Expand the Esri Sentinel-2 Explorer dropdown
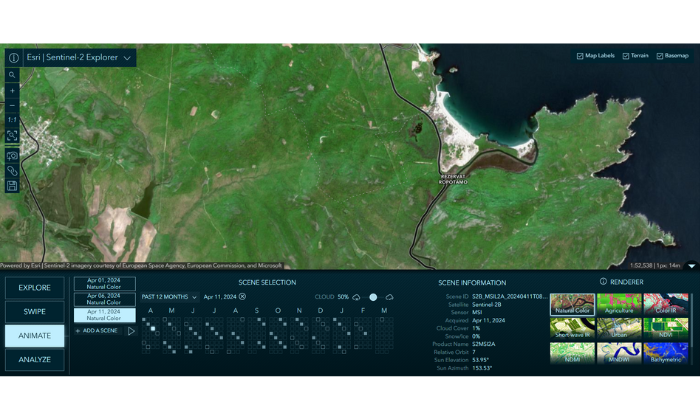This screenshot has height=420, width=700. [x=127, y=58]
